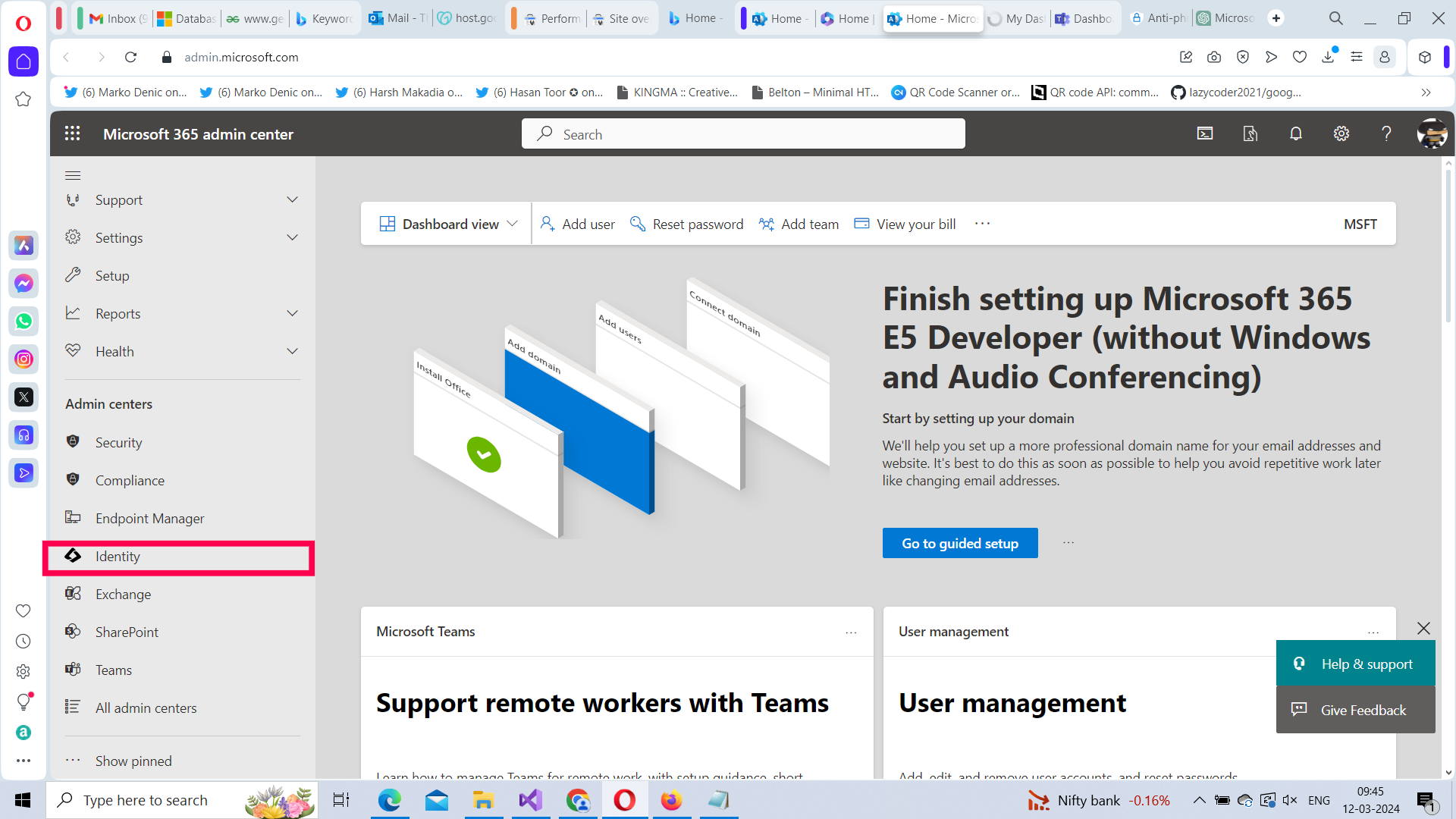Screen dimensions: 1456x819
Task: Expand the Reports section
Action: tap(118, 313)
